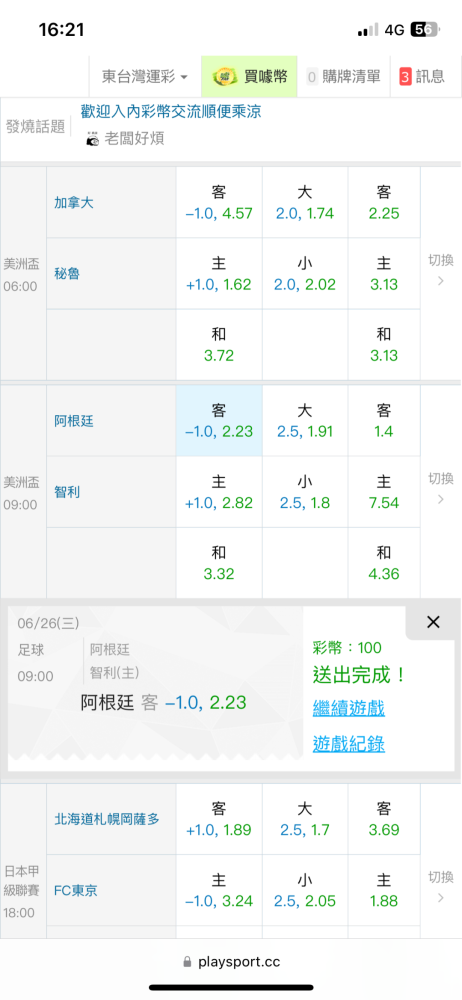Select 智利 主 +1.0, 2.82 handicap bet
Viewport: 462px width, 1000px height.
tap(219, 492)
